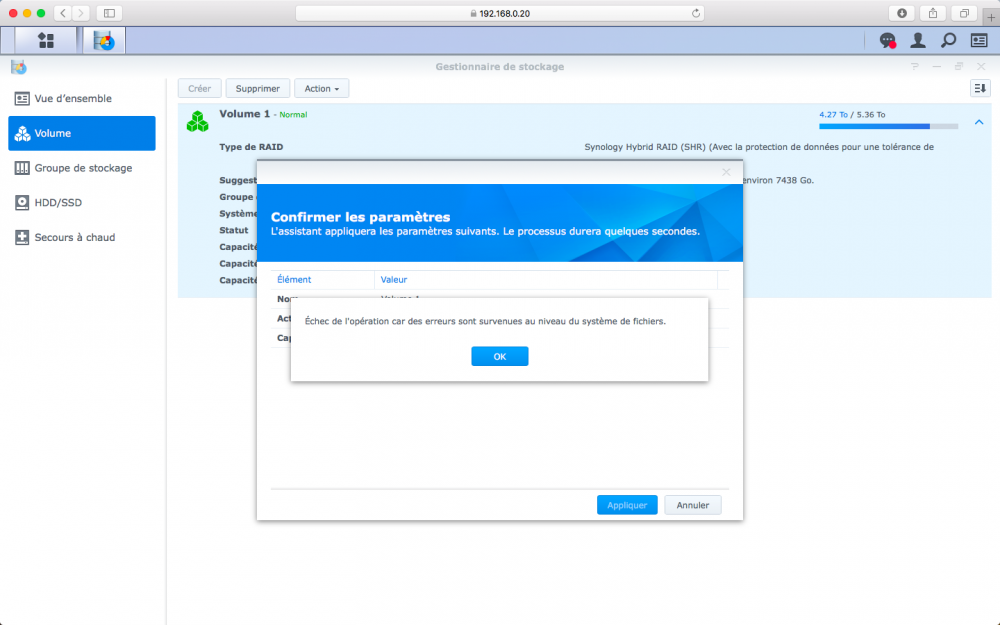This screenshot has width=1000, height=625.
Task: Click the sort order icon in toolbar
Action: pos(980,88)
